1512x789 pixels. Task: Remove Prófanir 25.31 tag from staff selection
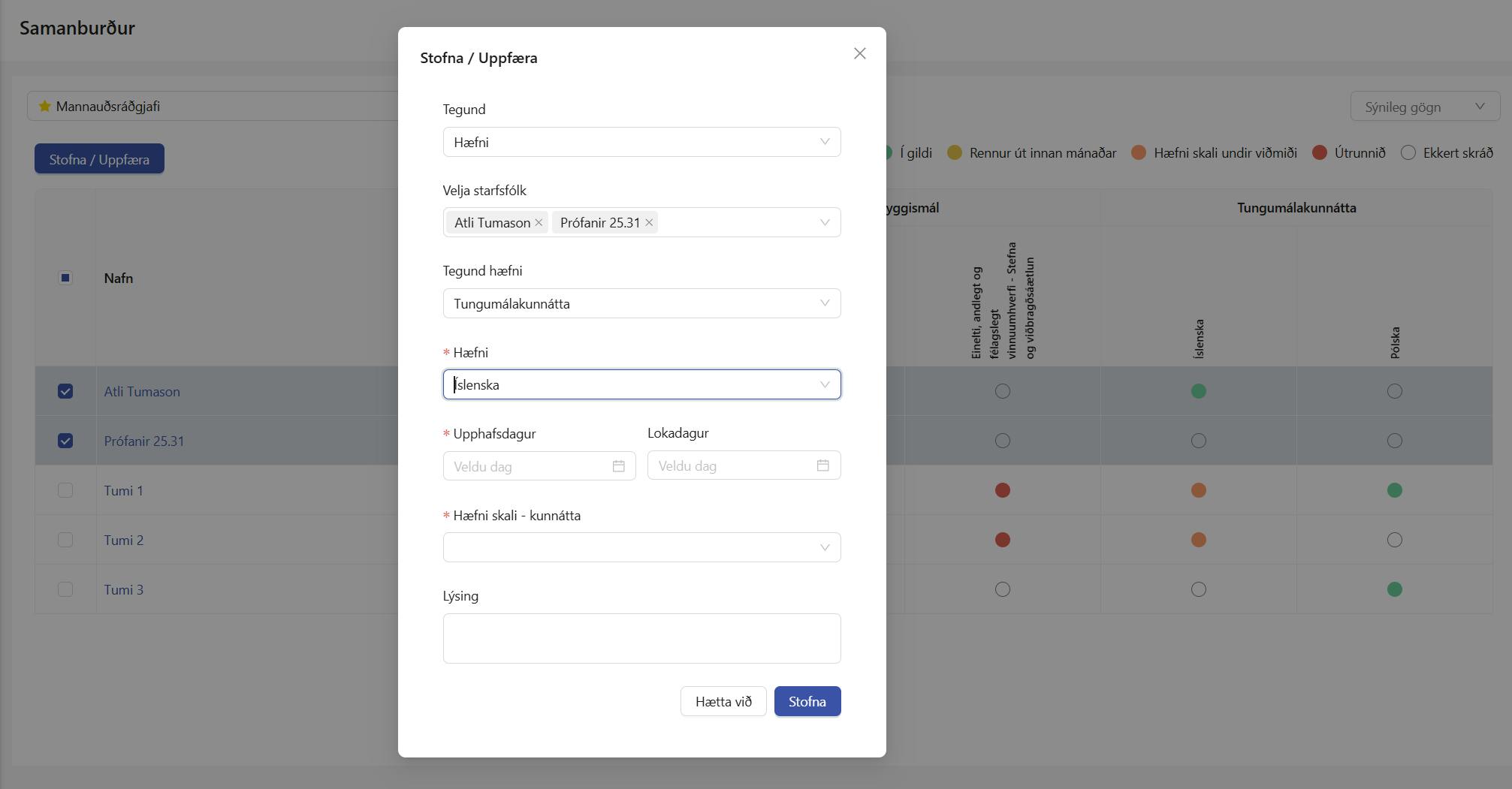coord(649,223)
